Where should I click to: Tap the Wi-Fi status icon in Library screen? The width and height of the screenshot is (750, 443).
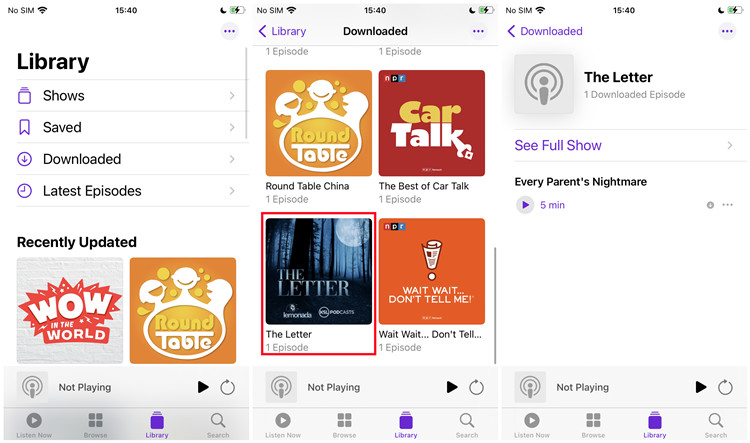click(x=43, y=10)
